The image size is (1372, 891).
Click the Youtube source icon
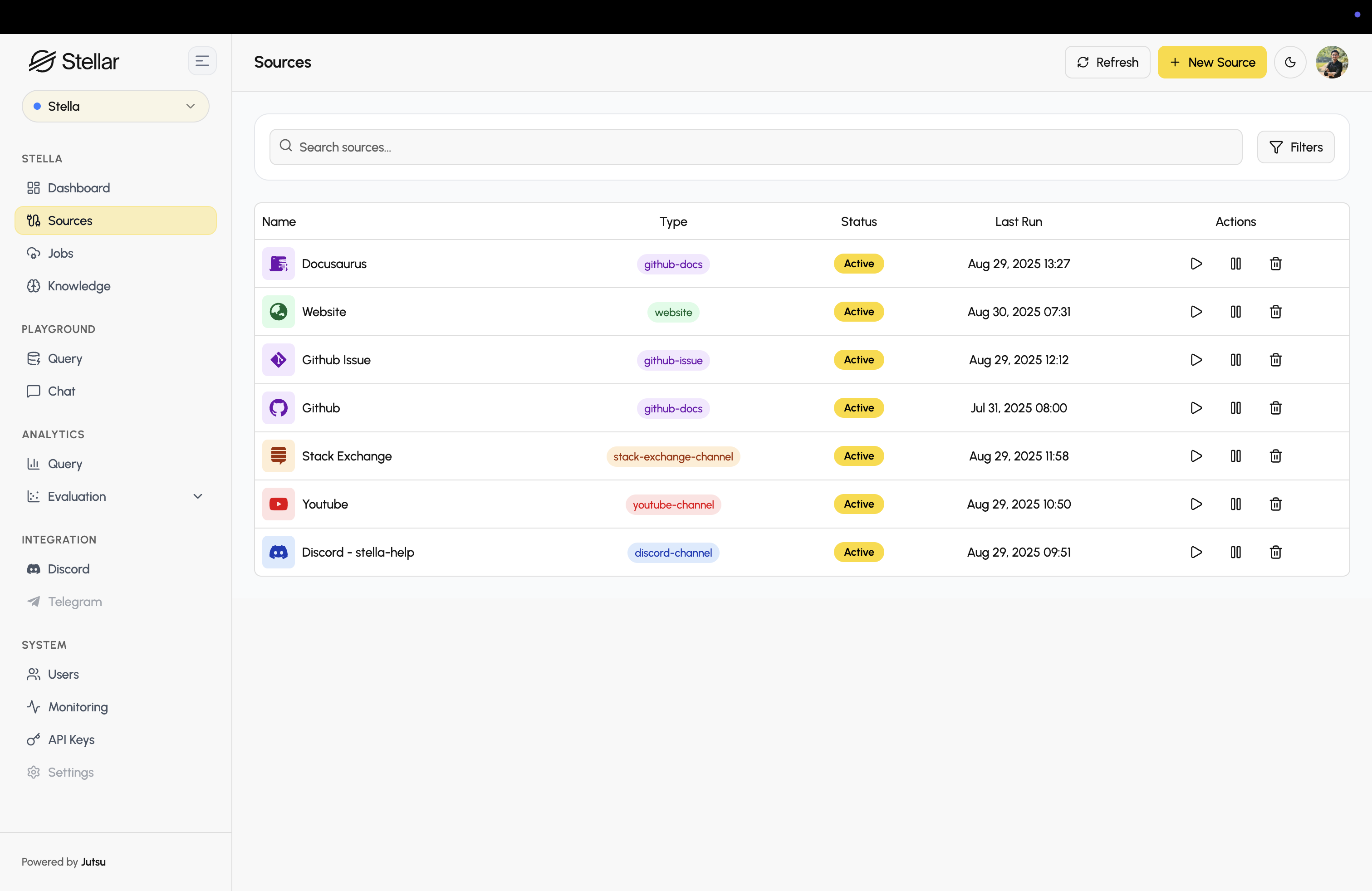pos(279,504)
